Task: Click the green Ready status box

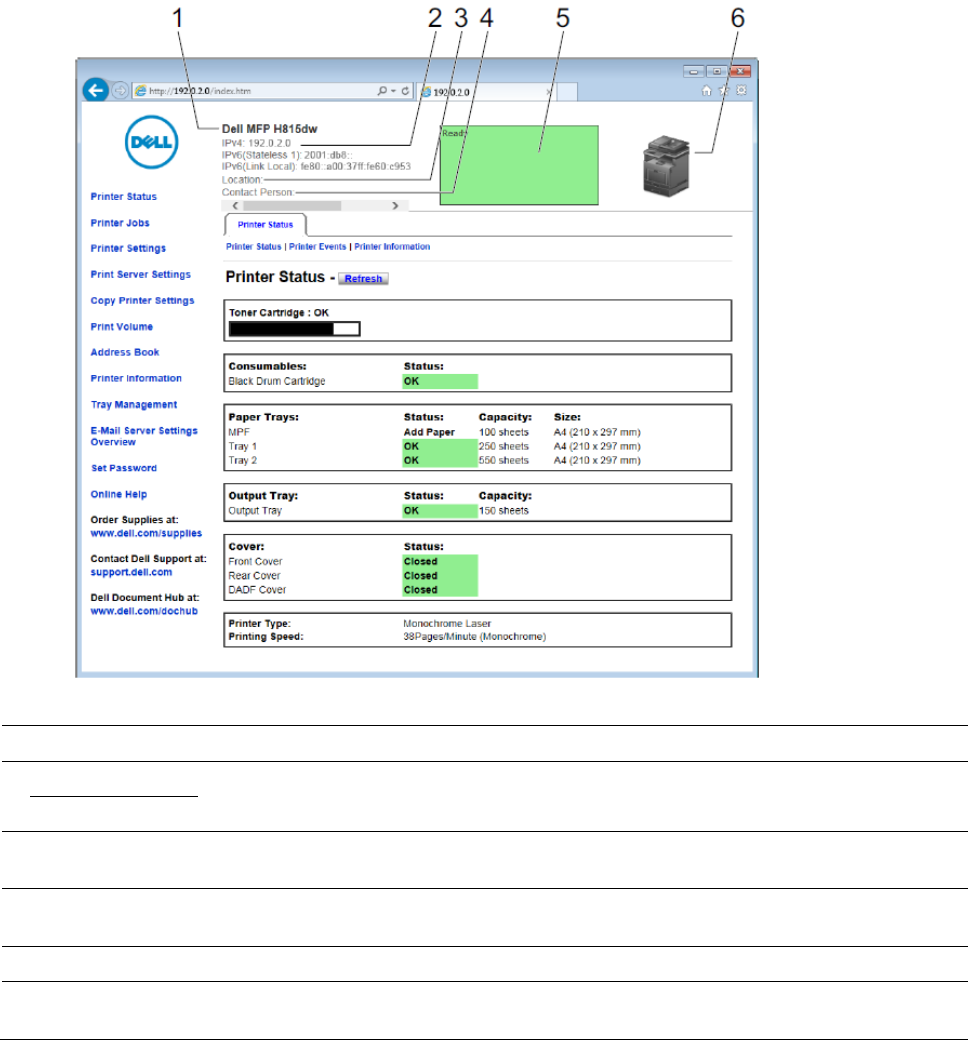Action: coord(519,165)
